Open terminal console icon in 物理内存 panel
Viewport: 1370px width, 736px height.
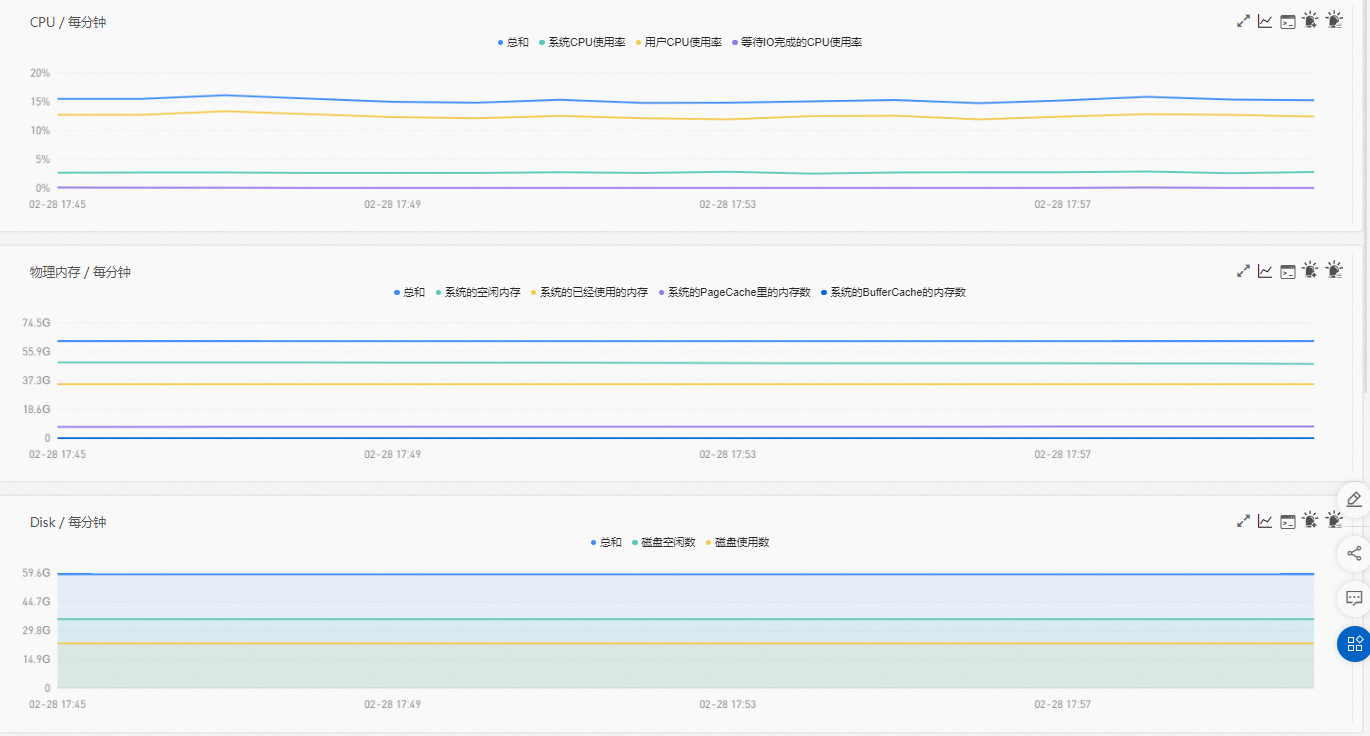pyautogui.click(x=1288, y=271)
